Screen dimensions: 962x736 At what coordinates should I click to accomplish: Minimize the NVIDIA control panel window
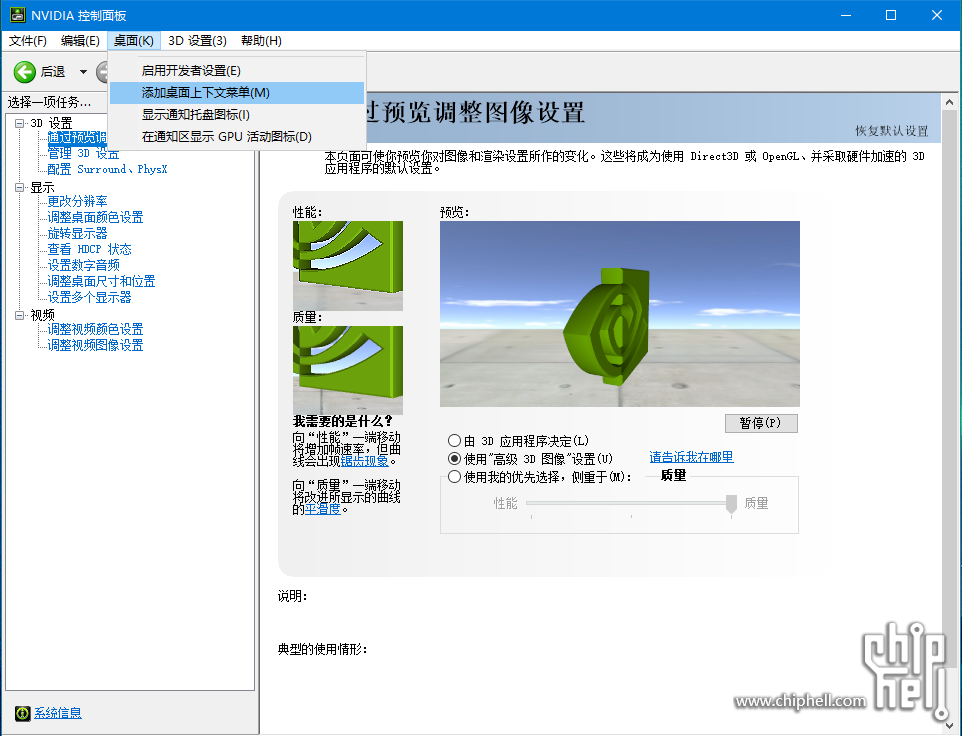846,15
